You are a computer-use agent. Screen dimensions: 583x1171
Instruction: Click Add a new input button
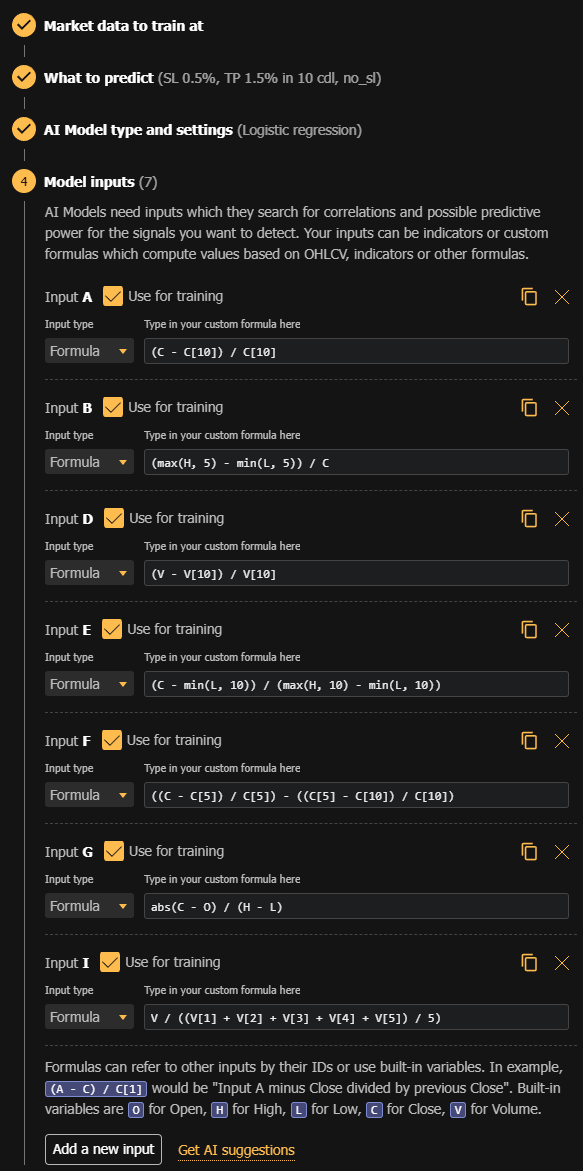coord(103,1149)
